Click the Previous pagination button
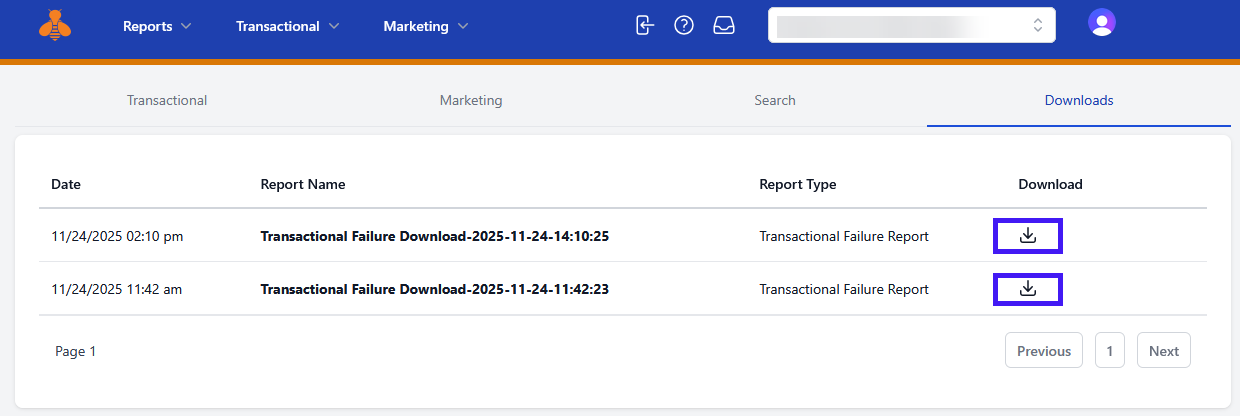Screen dimensions: 1240x416 [x=1043, y=351]
